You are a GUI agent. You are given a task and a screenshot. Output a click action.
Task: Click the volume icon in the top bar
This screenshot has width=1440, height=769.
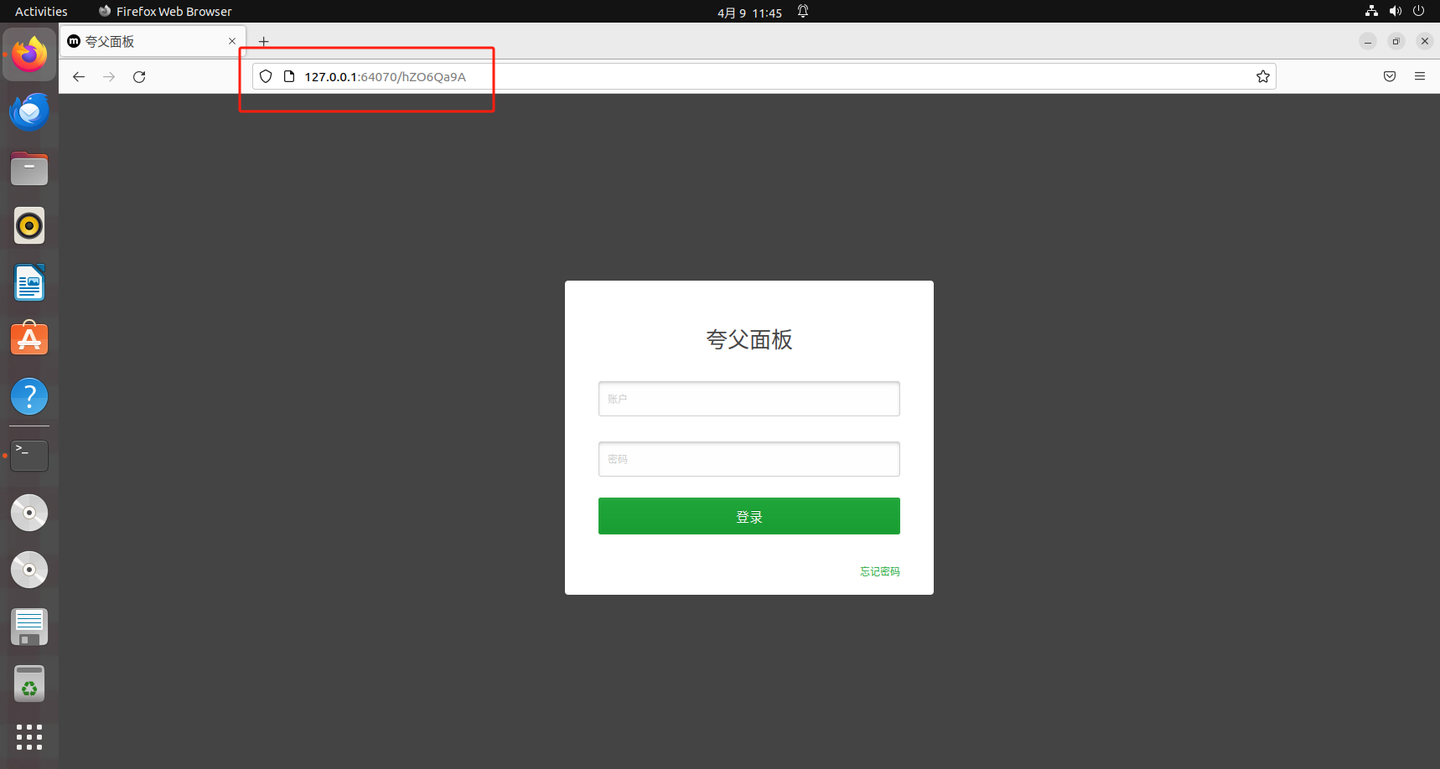[1395, 11]
